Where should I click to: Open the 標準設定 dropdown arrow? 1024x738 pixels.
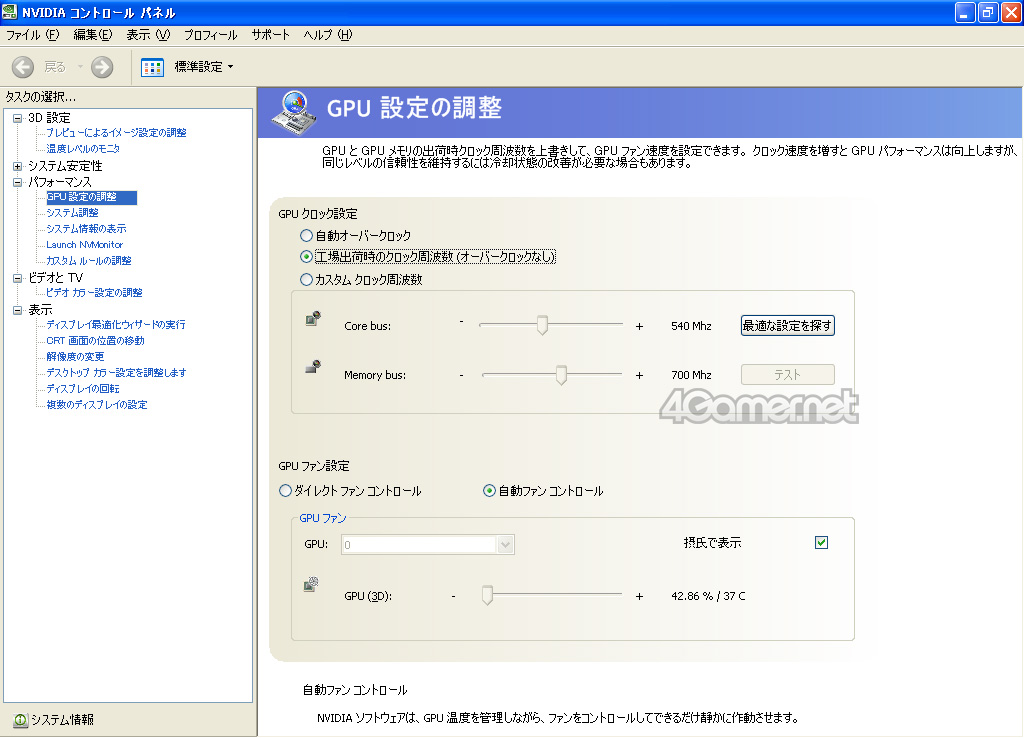[231, 67]
